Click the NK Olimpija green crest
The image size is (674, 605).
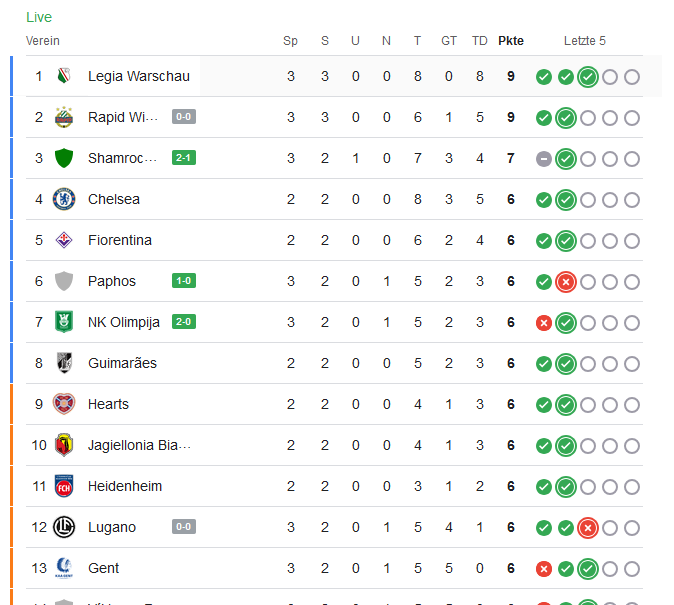pyautogui.click(x=64, y=322)
